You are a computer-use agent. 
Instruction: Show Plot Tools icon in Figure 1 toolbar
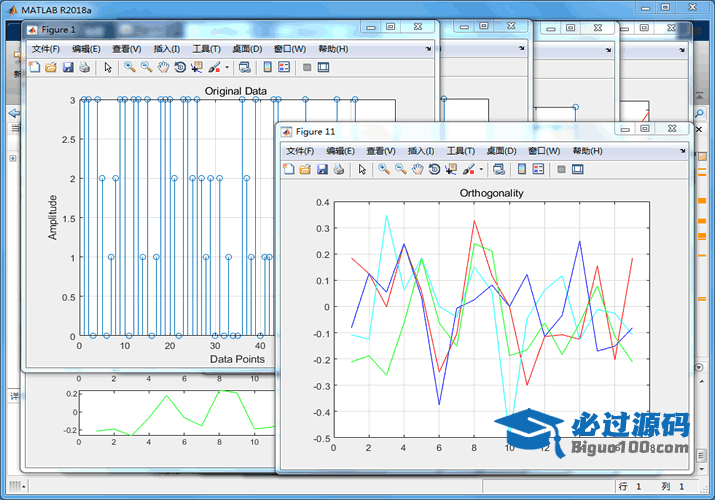pos(323,67)
